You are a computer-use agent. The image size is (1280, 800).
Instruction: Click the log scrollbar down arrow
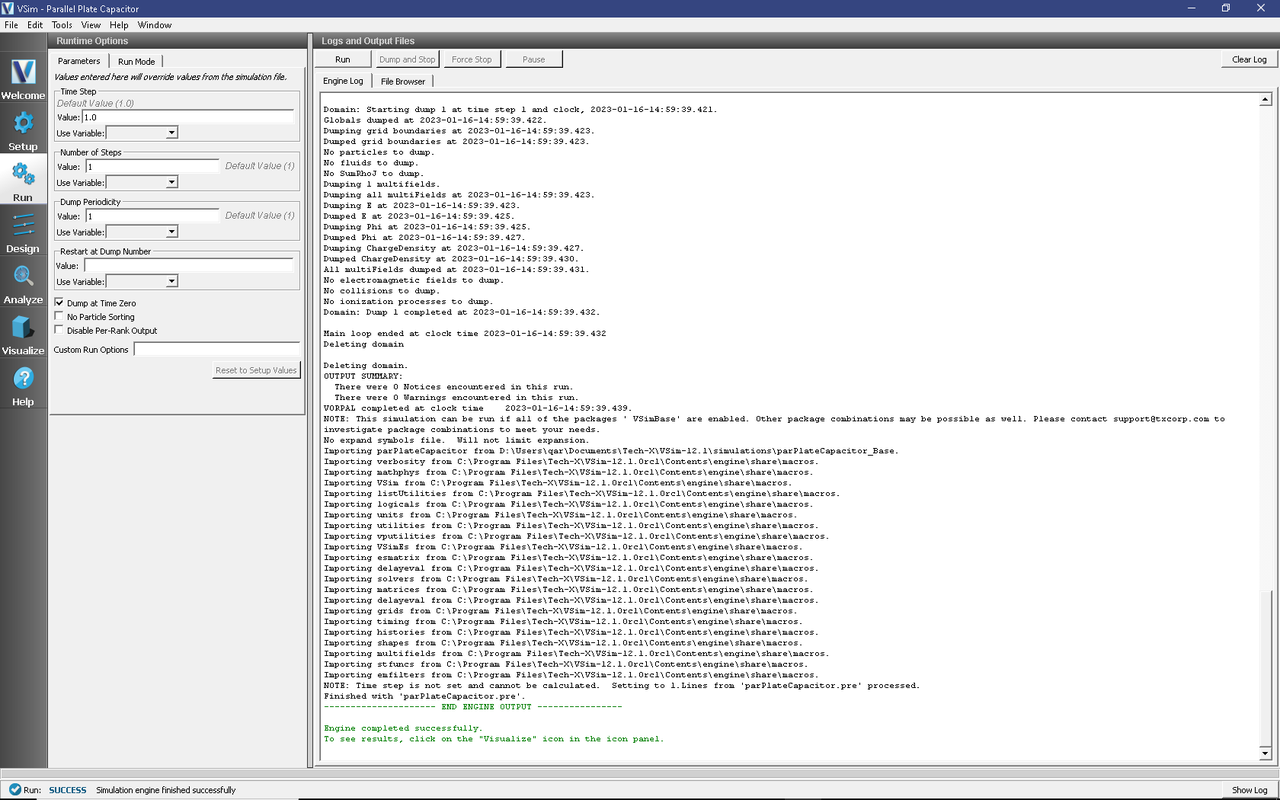(x=1265, y=753)
